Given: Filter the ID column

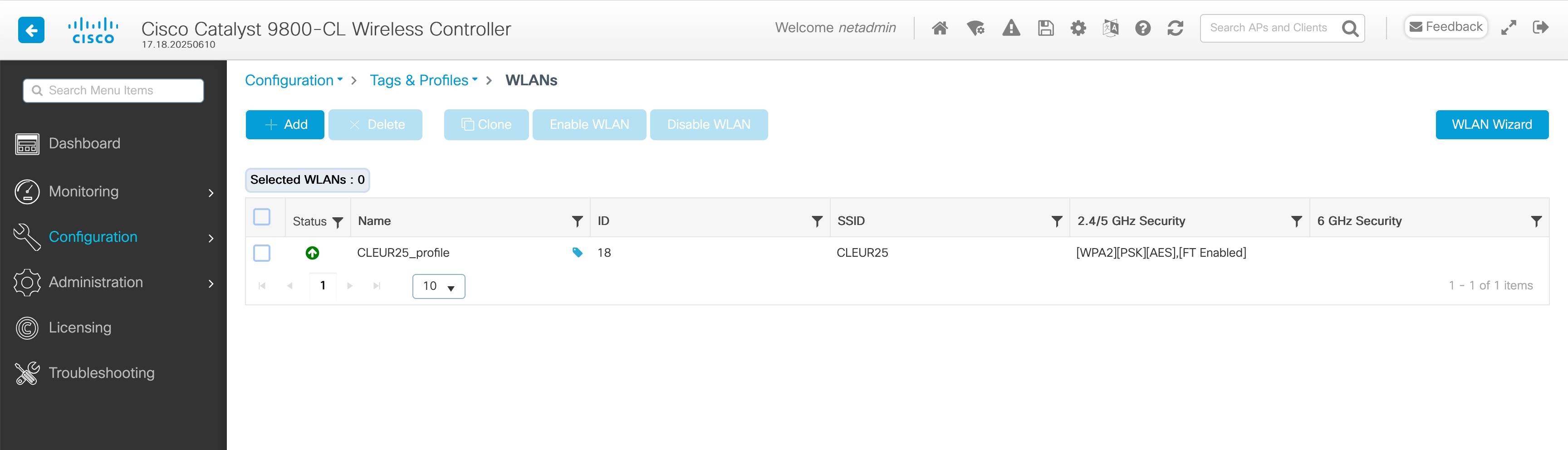Looking at the screenshot, I should pyautogui.click(x=817, y=221).
